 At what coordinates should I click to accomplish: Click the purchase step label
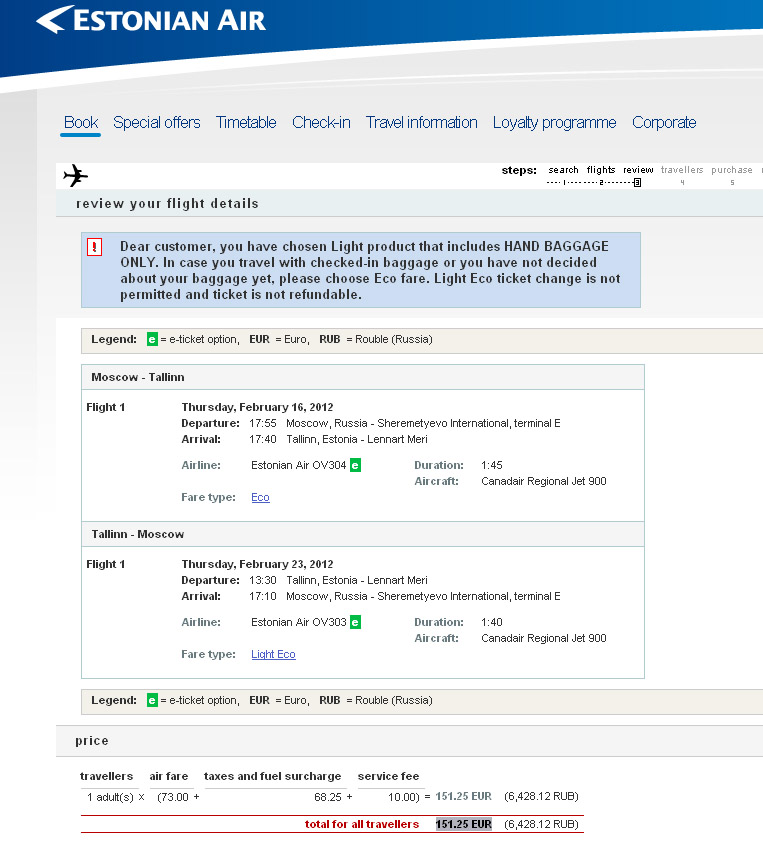click(x=732, y=170)
